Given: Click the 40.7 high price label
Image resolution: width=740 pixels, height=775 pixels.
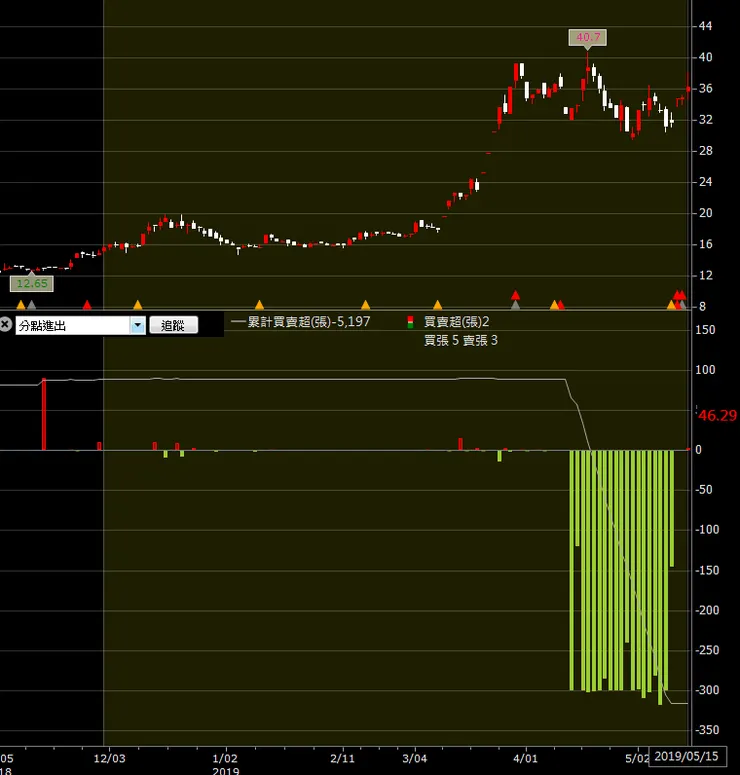Looking at the screenshot, I should pos(588,37).
